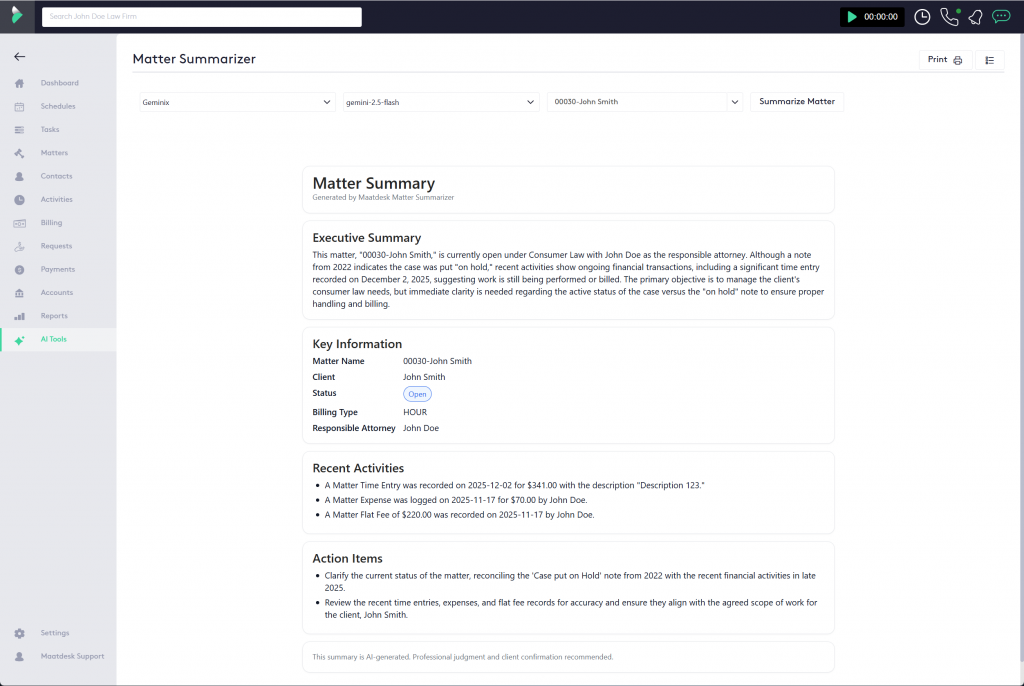Click the search John Doe Law Firm field
1024x686 pixels.
coord(201,17)
